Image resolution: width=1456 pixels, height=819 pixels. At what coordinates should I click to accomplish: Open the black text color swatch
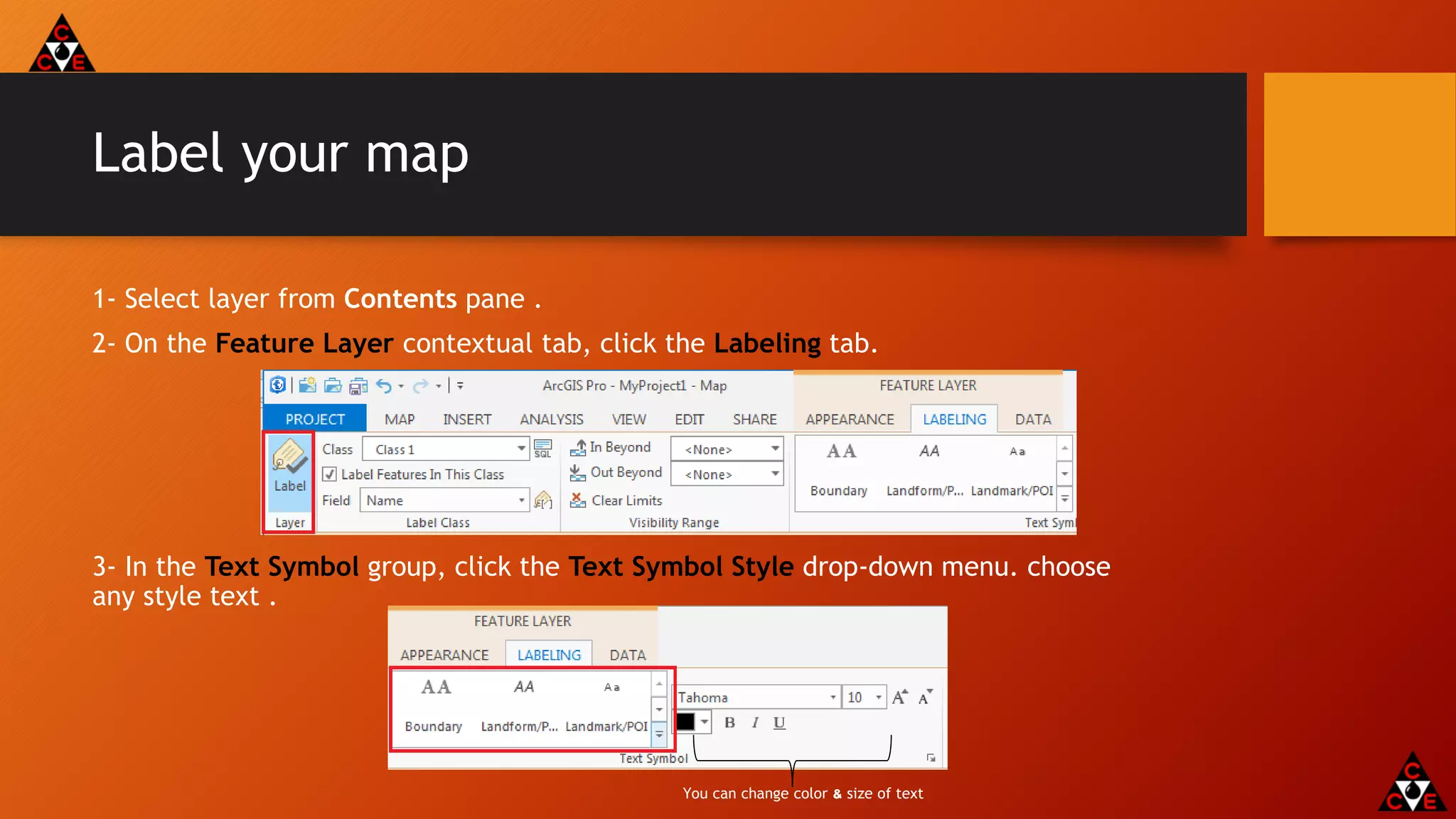pos(686,722)
